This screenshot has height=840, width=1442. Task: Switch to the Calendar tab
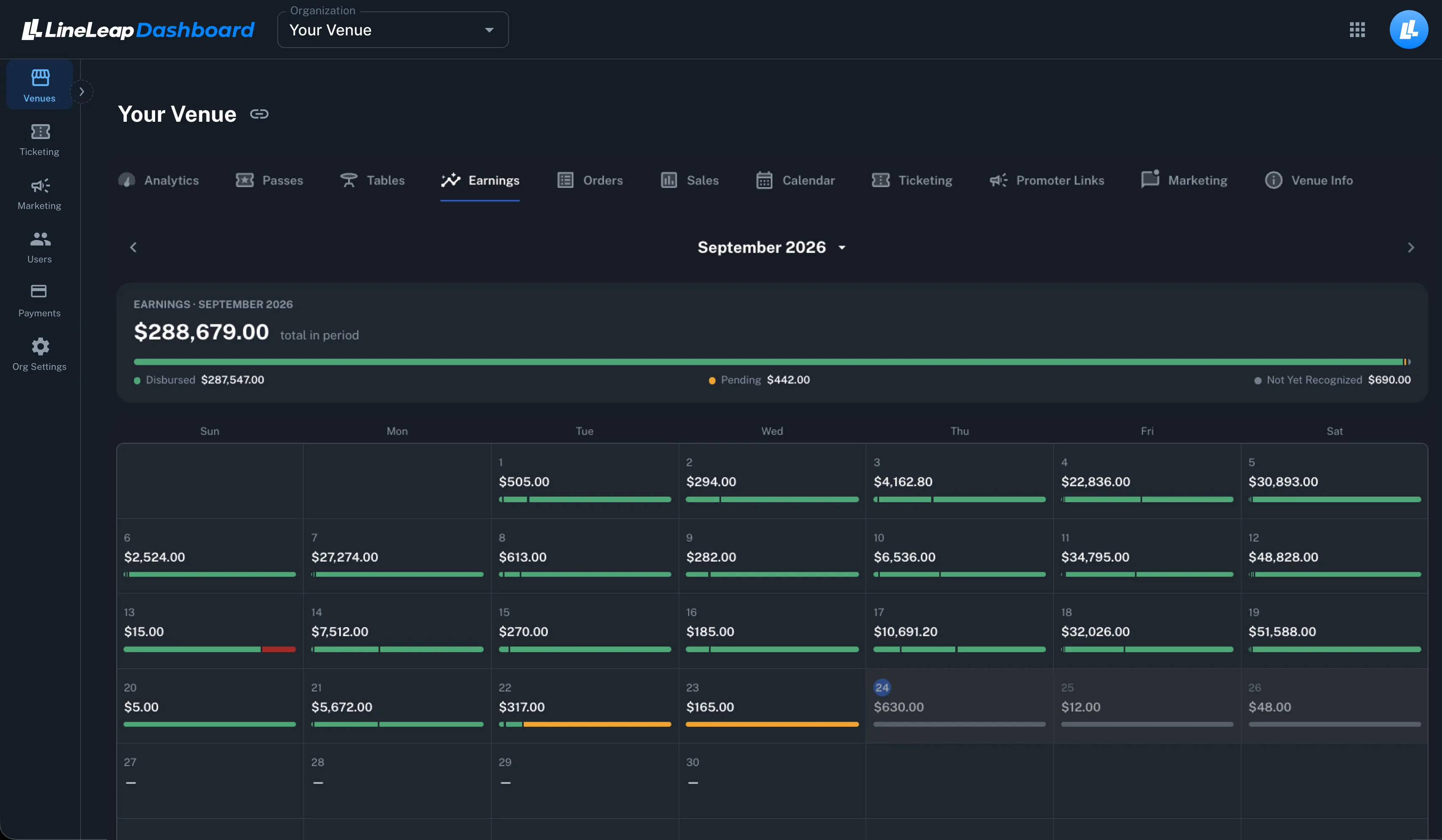pyautogui.click(x=796, y=180)
